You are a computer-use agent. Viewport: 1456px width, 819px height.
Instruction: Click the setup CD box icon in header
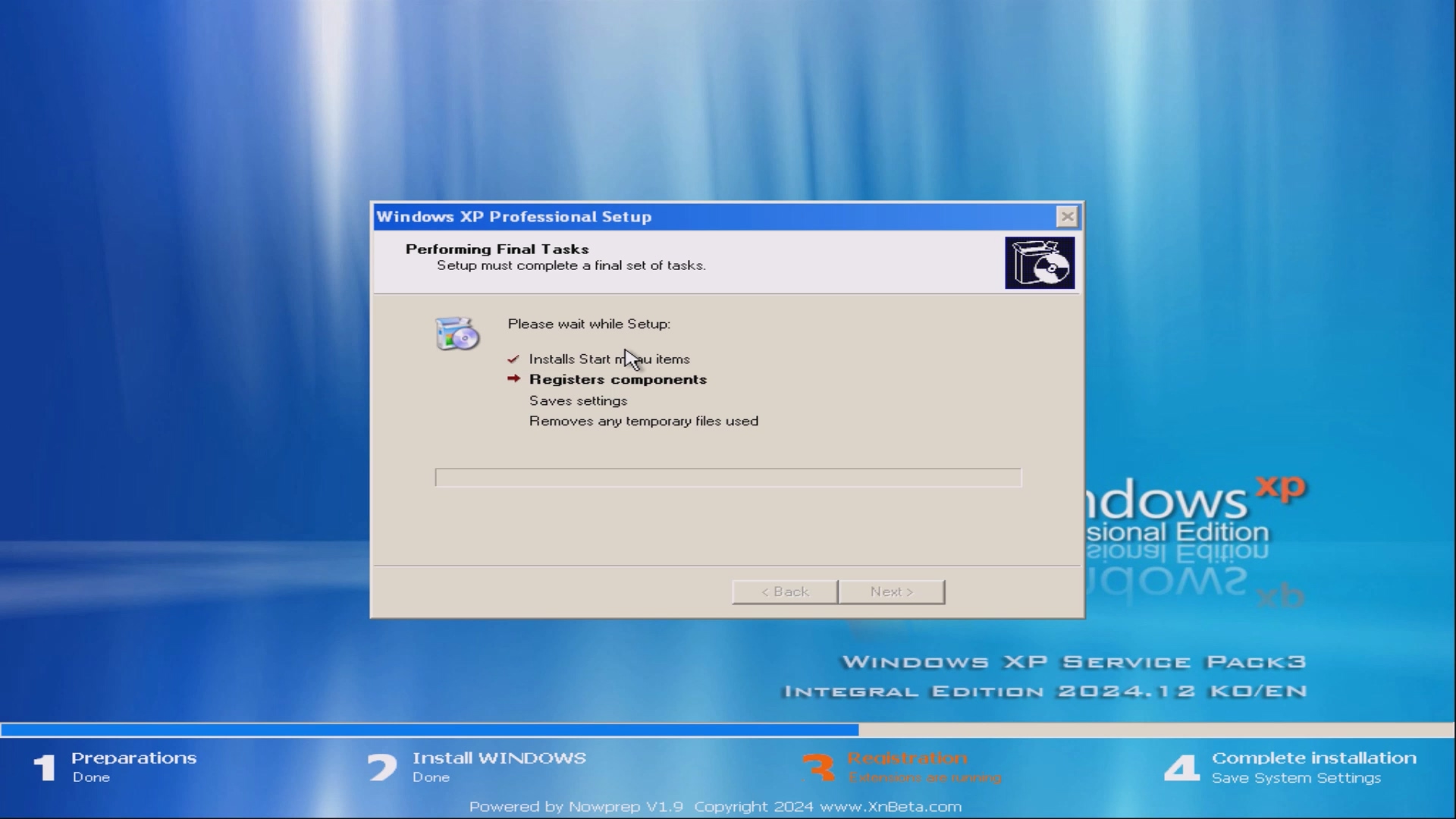1039,263
